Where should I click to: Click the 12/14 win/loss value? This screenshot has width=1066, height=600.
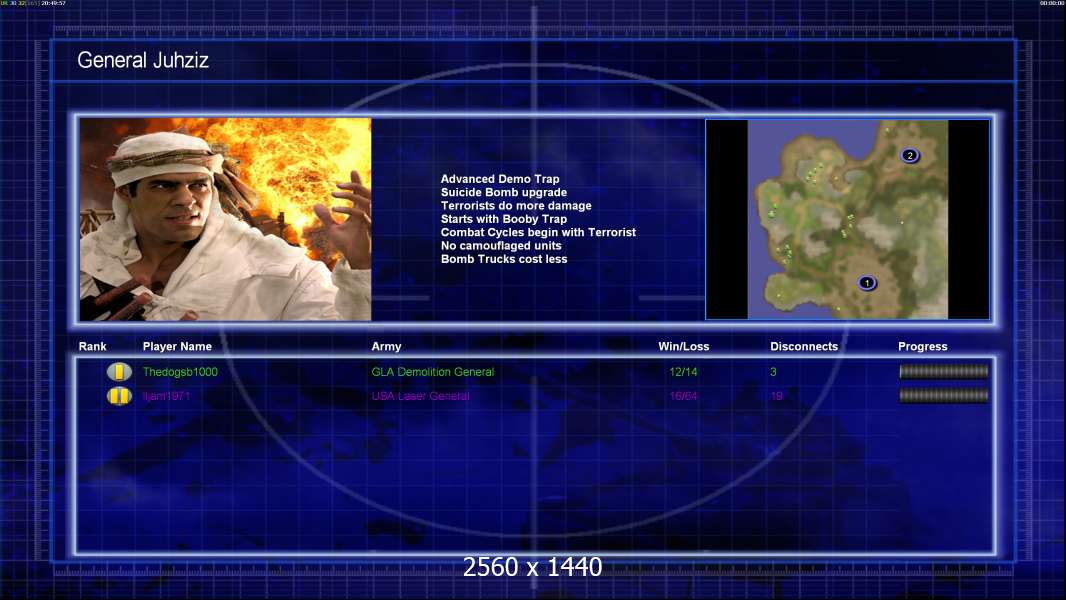(683, 372)
